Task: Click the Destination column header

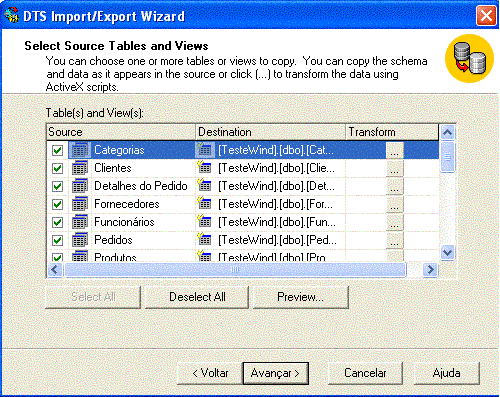Action: [x=270, y=132]
